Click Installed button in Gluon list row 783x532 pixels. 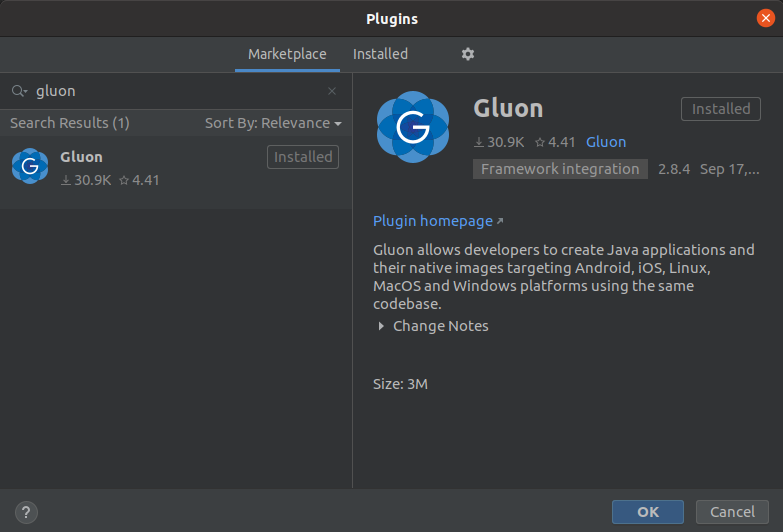[x=303, y=157]
